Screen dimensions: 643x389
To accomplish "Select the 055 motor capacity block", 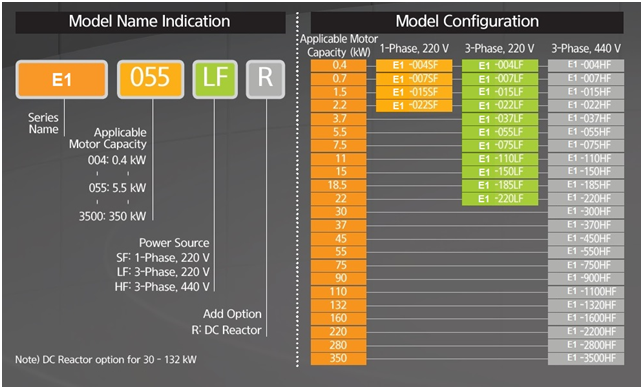I will pyautogui.click(x=150, y=80).
